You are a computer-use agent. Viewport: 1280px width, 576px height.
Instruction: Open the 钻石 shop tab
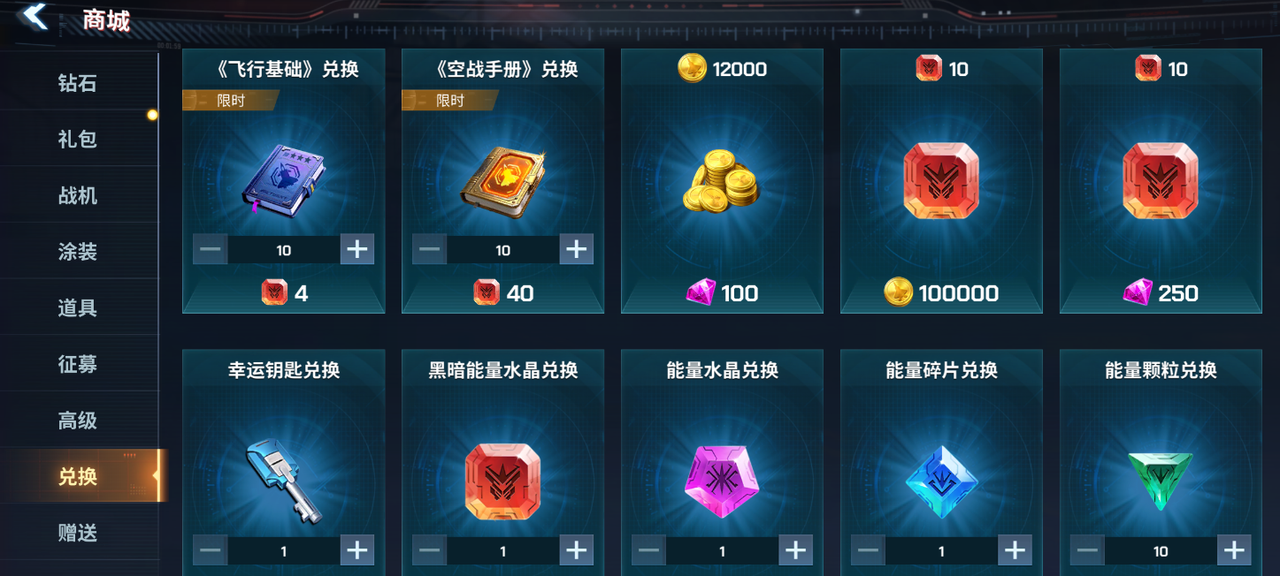(78, 83)
